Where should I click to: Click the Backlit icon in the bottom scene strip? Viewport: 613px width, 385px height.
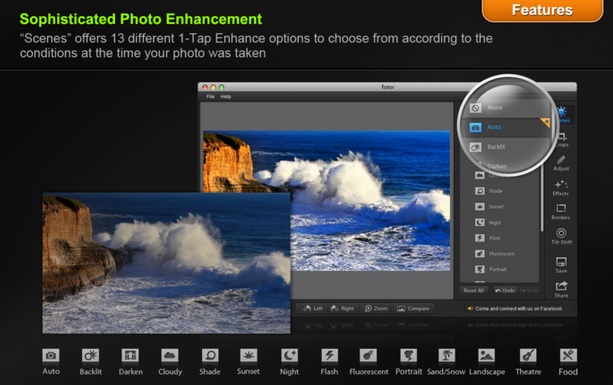(90, 355)
